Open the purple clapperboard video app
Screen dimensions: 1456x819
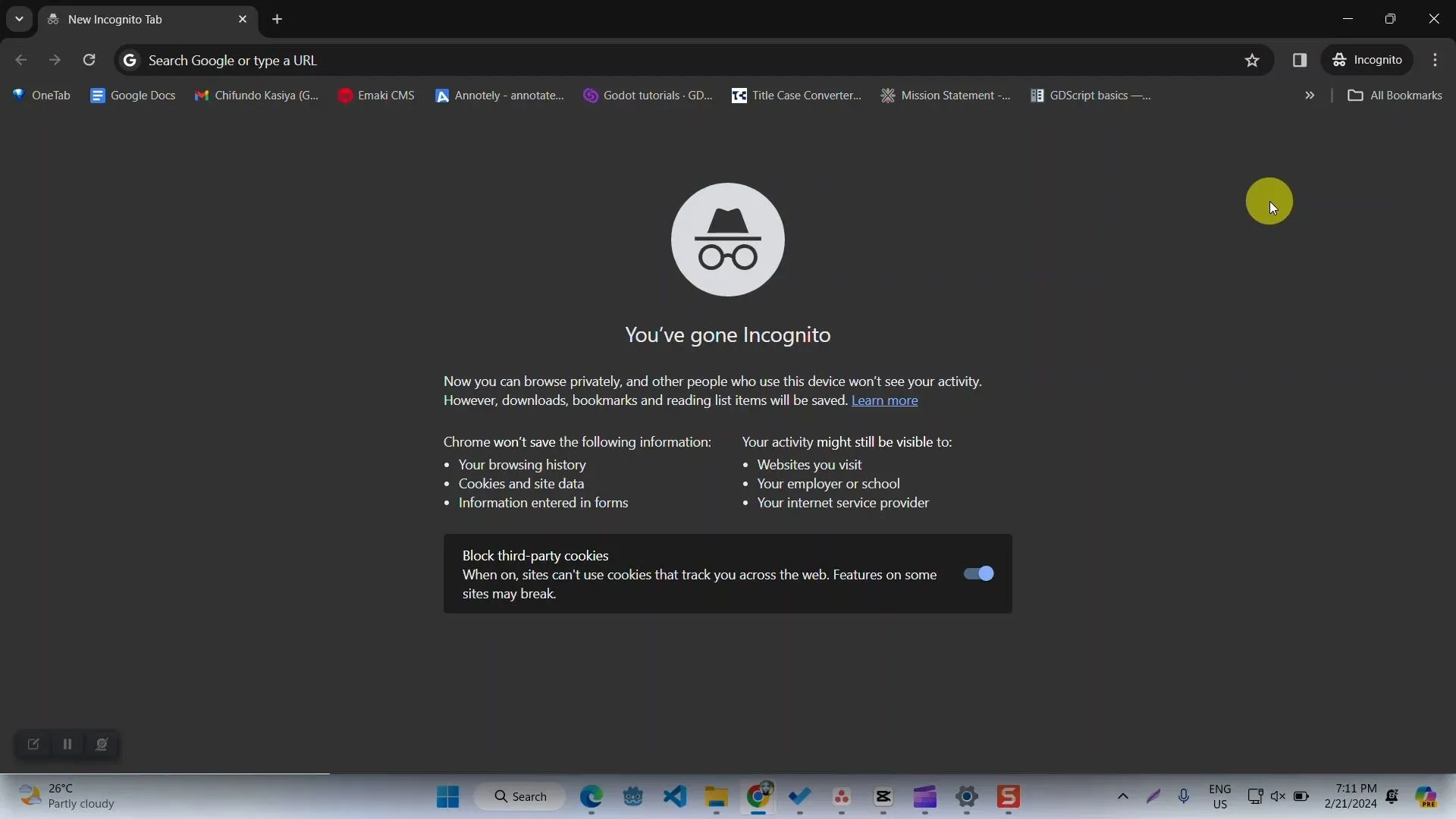(925, 797)
